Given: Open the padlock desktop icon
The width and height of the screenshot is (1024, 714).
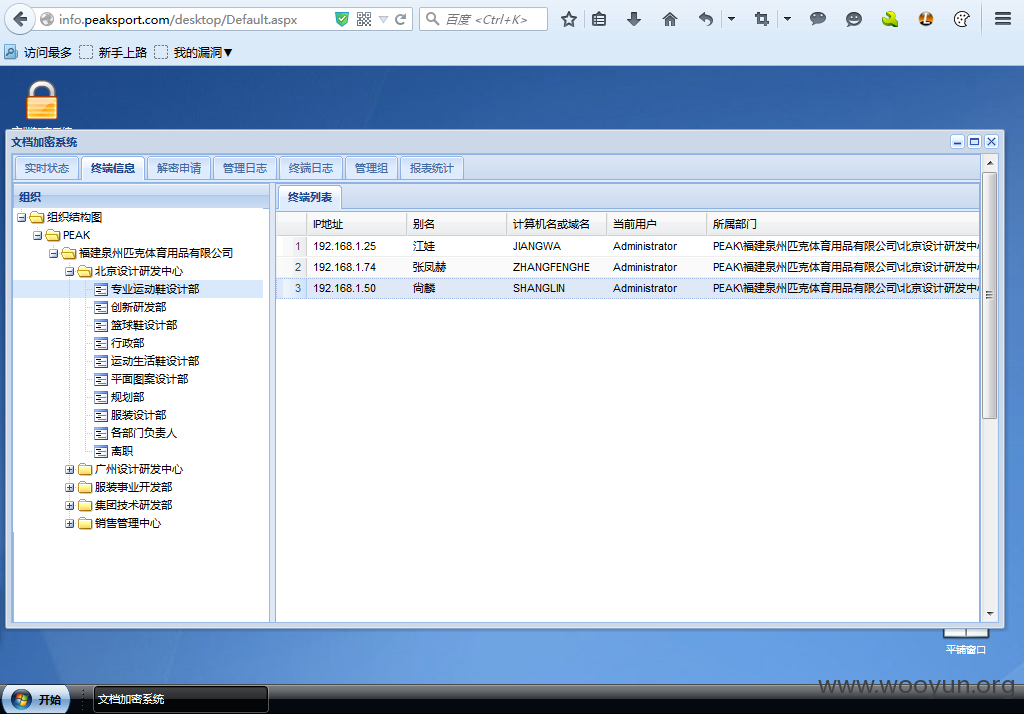Looking at the screenshot, I should click(42, 101).
